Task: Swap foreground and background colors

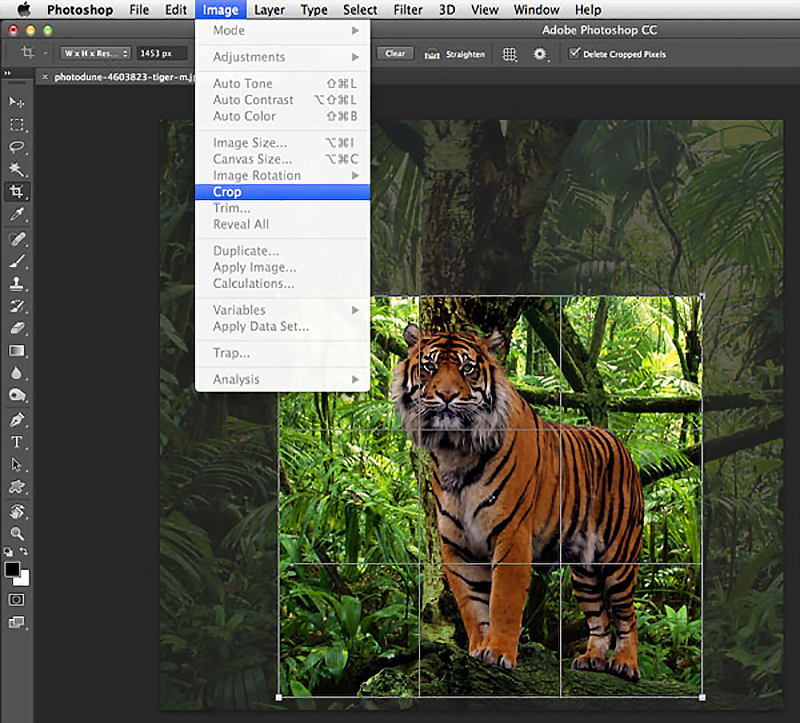Action: (x=24, y=552)
